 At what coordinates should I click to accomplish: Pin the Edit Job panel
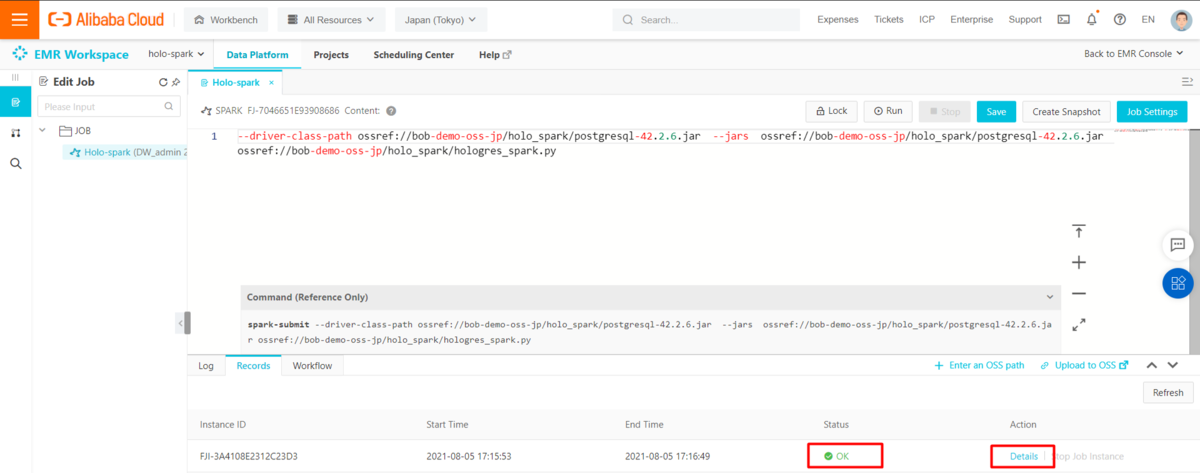[176, 82]
